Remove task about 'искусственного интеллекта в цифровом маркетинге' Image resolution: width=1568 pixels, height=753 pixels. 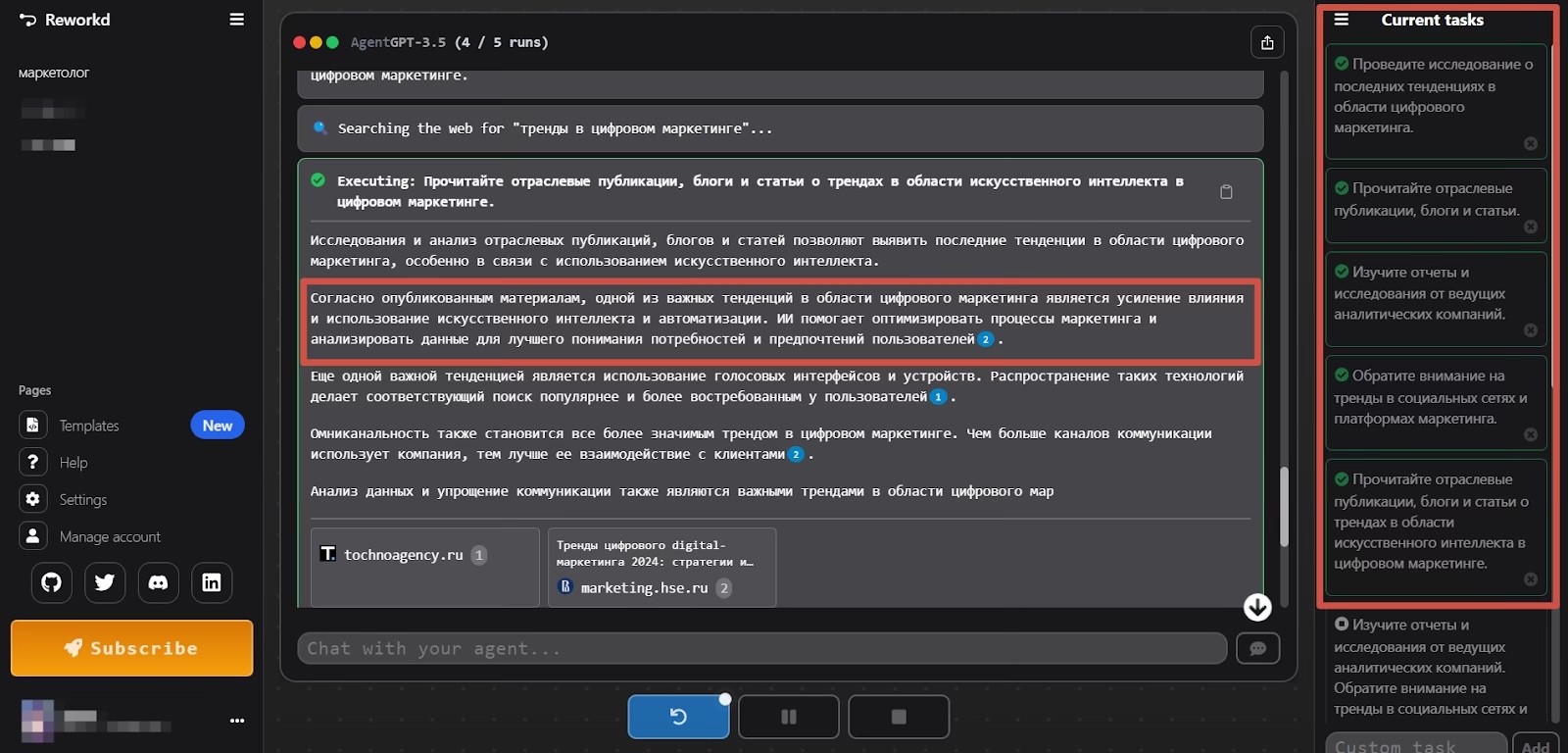(1531, 579)
